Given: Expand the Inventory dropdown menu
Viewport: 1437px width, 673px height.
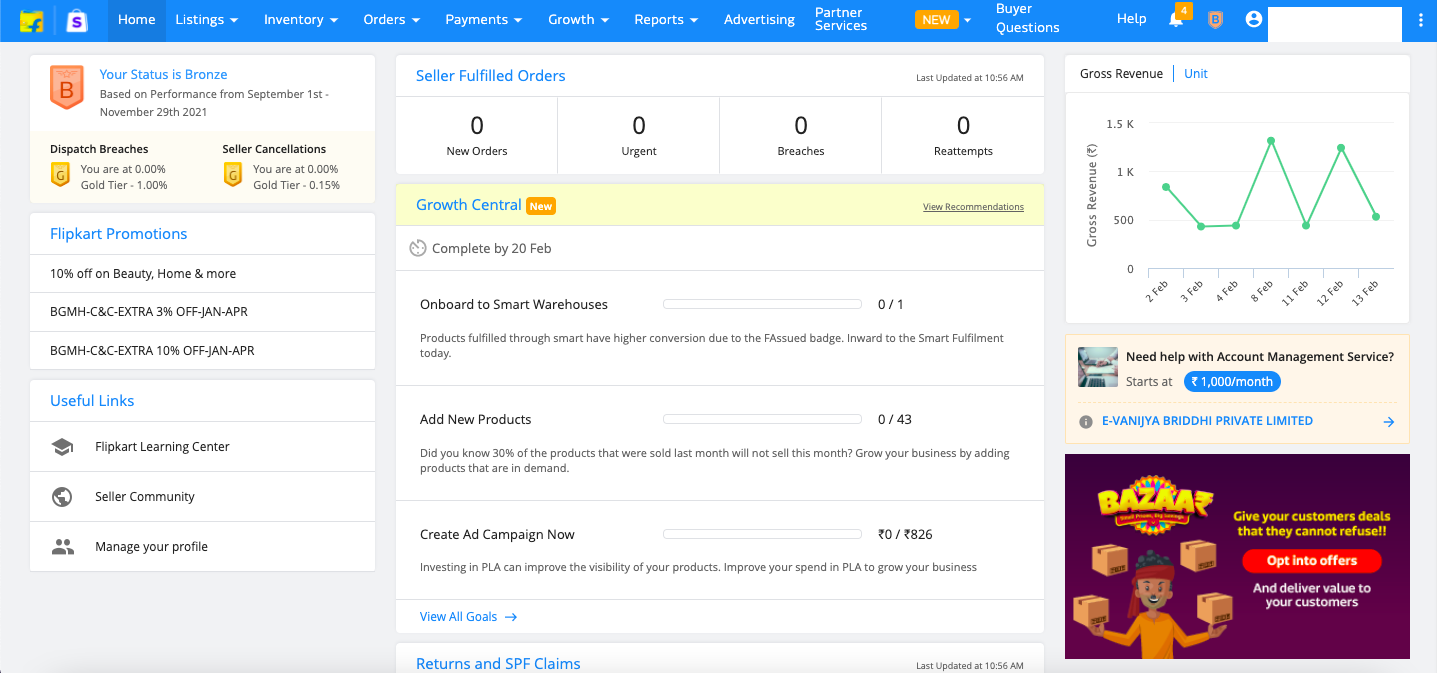Looking at the screenshot, I should (x=301, y=20).
